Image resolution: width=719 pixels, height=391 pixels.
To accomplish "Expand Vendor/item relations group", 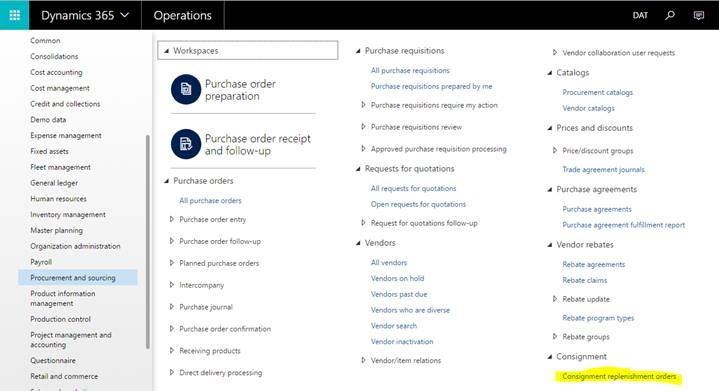I will (x=364, y=360).
